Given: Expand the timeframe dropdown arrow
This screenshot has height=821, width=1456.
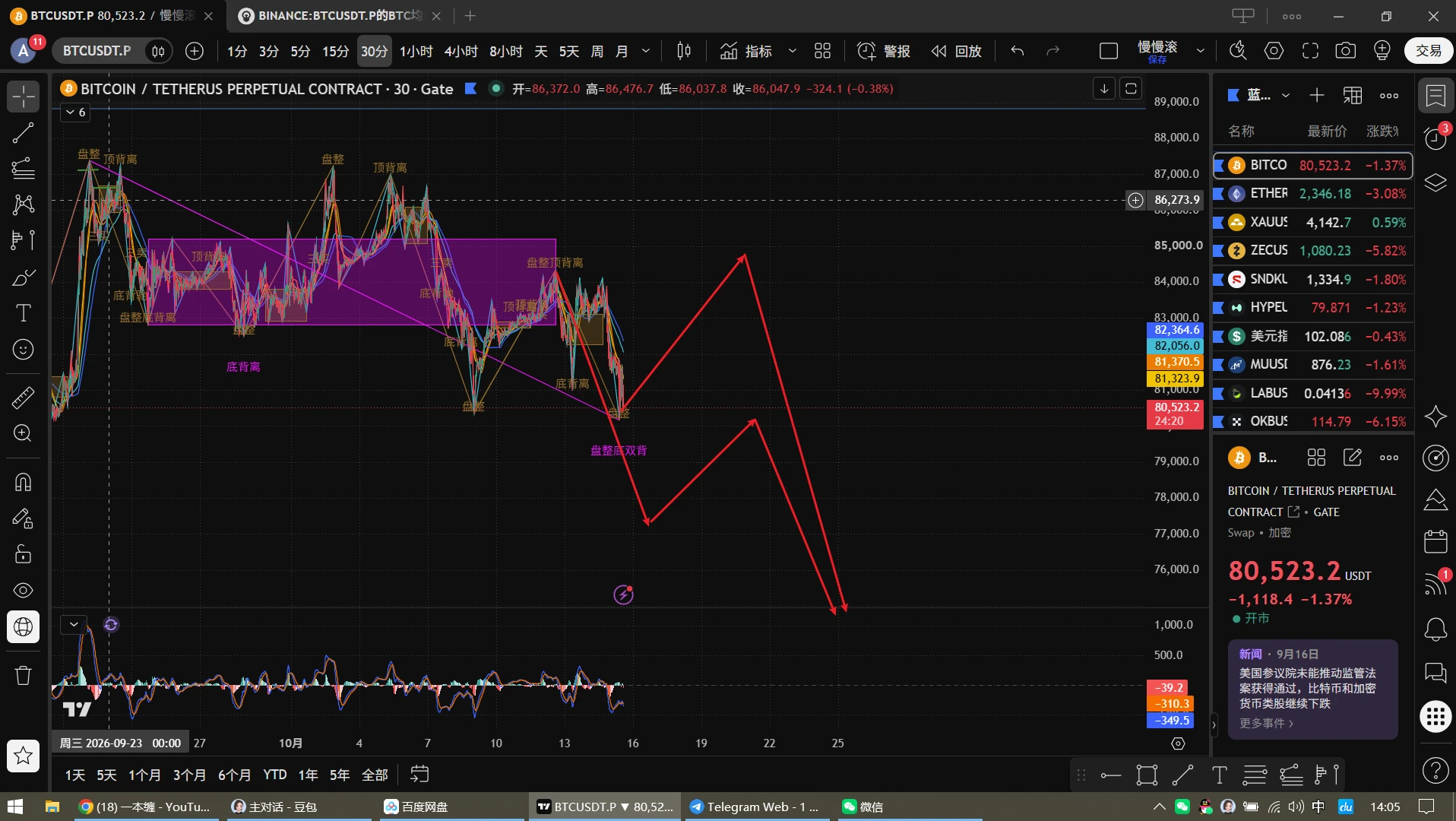Looking at the screenshot, I should tap(646, 51).
